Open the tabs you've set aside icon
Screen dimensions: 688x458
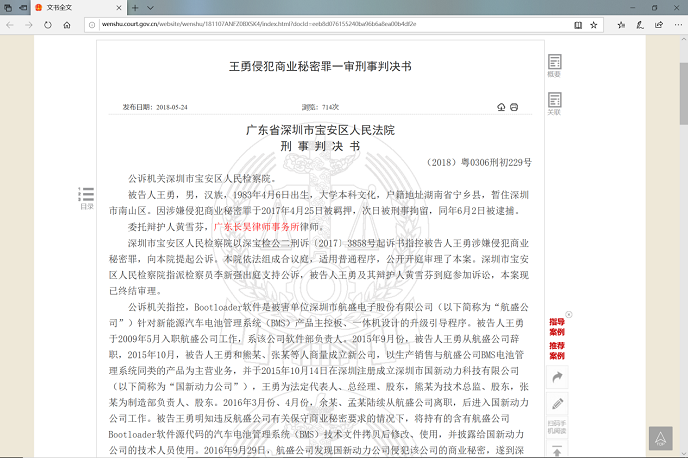pos(8,7)
